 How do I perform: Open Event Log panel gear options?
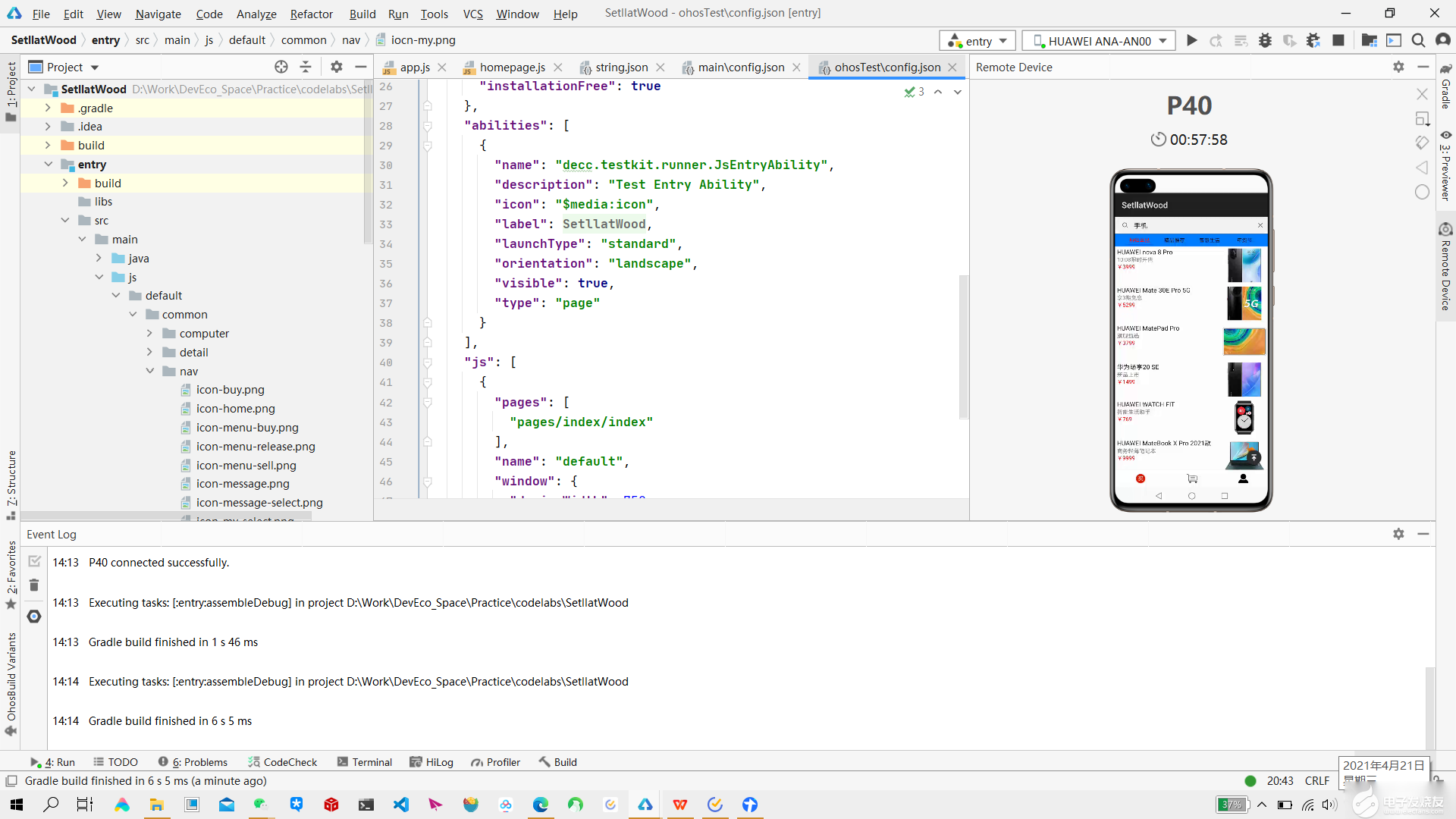(x=1398, y=534)
